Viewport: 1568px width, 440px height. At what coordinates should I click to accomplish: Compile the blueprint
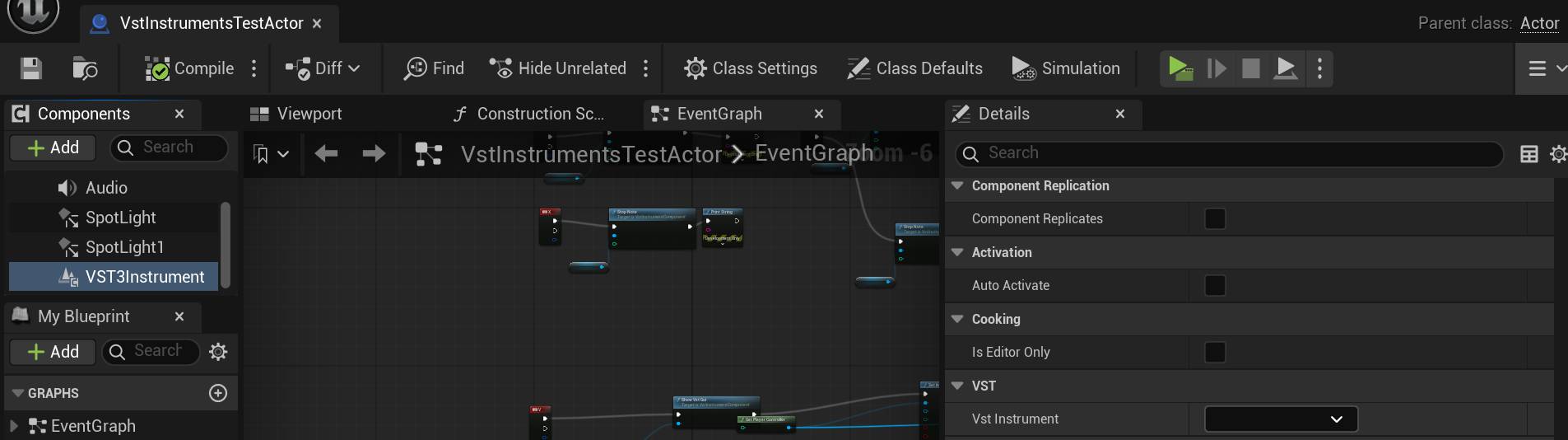(x=189, y=68)
